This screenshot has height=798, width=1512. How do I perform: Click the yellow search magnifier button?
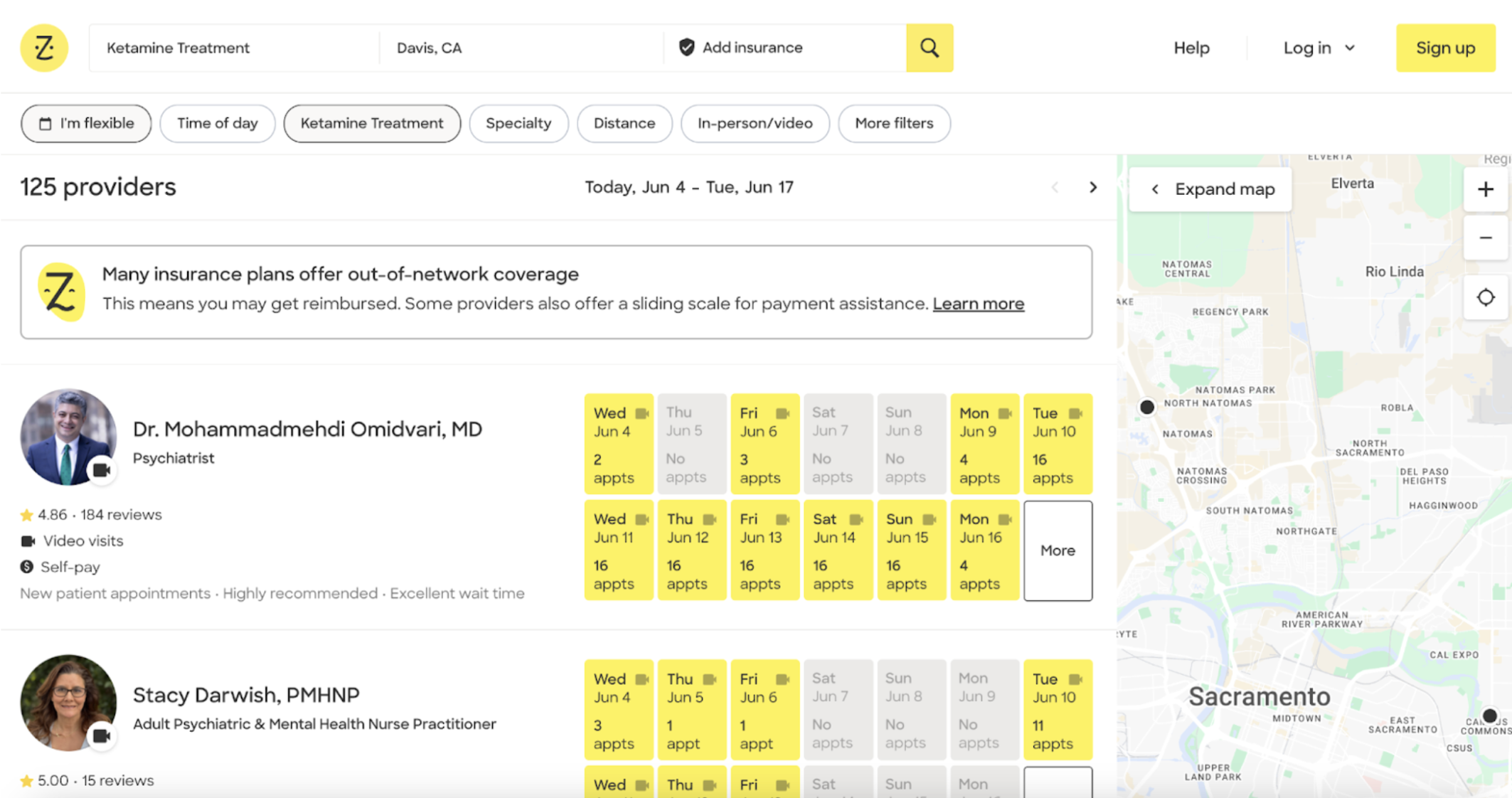[930, 48]
